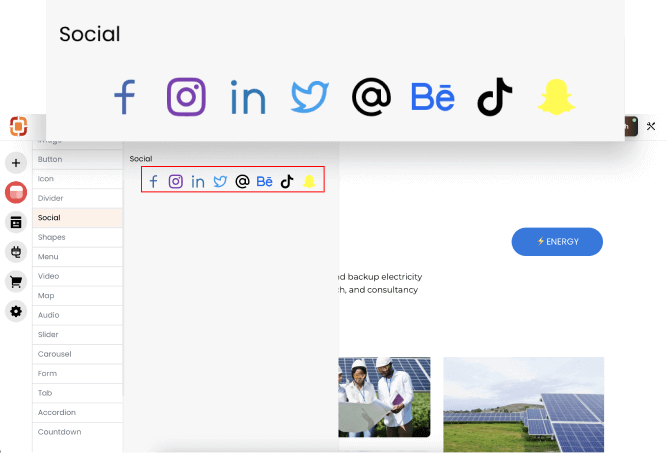Open the sections layout icon in the sidebar

pos(16,222)
